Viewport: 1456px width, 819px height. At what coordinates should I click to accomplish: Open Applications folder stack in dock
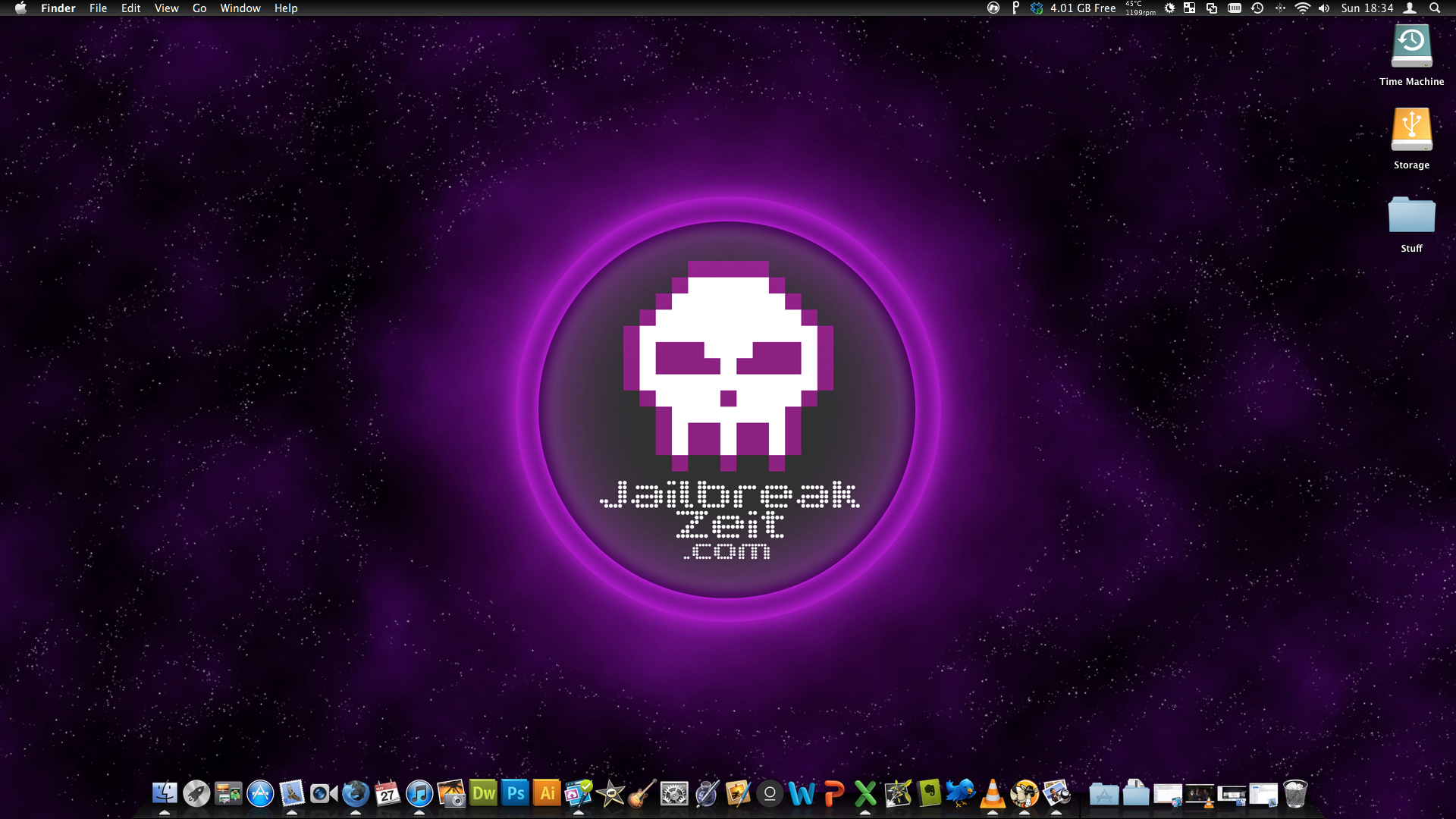click(1104, 794)
